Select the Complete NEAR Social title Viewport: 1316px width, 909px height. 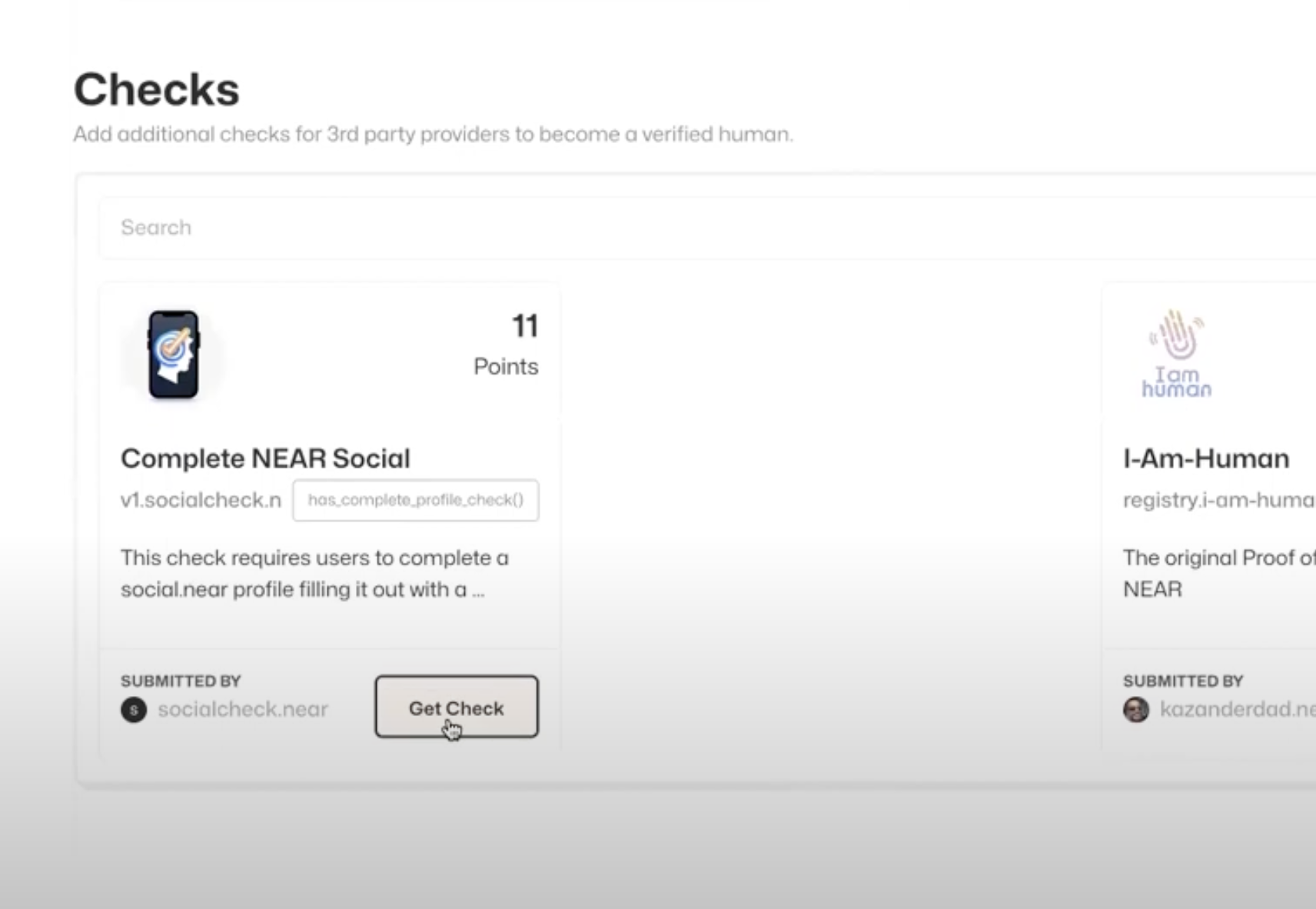[x=266, y=458]
